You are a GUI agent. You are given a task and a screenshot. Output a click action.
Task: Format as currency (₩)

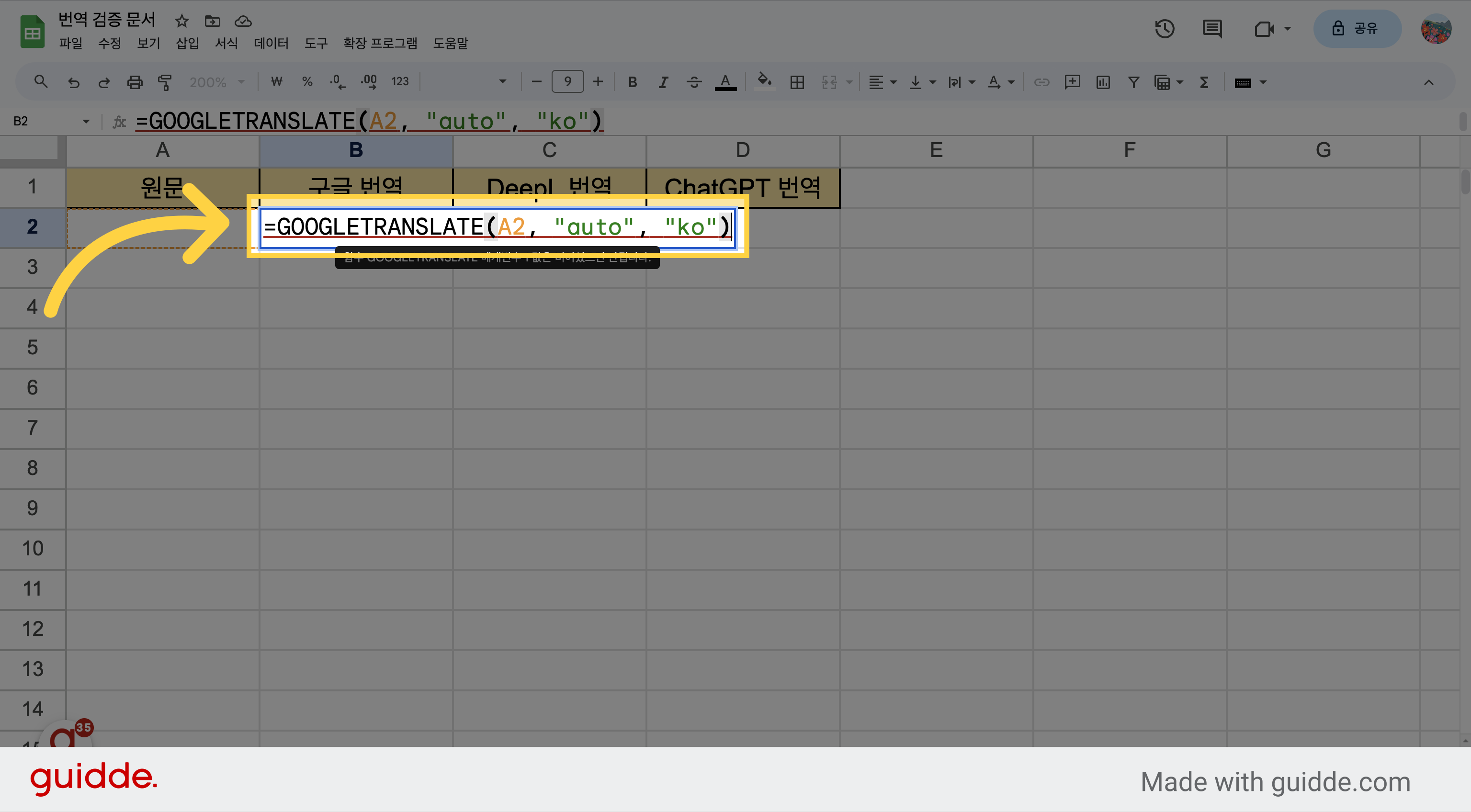pos(276,82)
